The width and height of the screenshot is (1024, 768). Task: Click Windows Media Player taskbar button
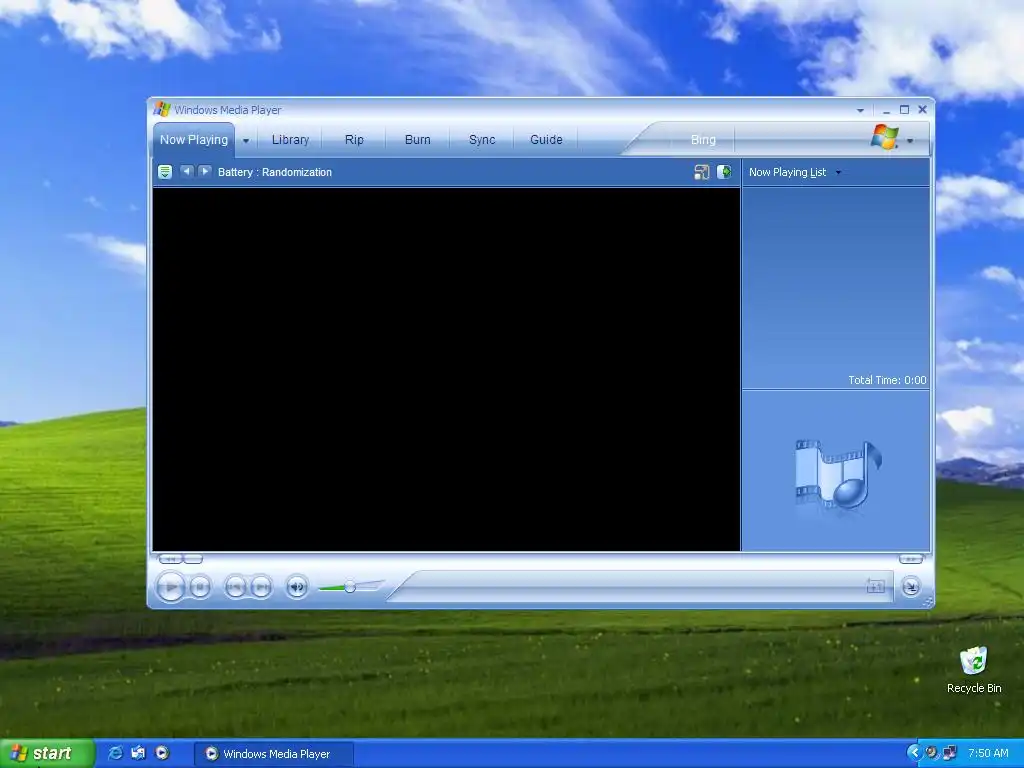[x=274, y=754]
